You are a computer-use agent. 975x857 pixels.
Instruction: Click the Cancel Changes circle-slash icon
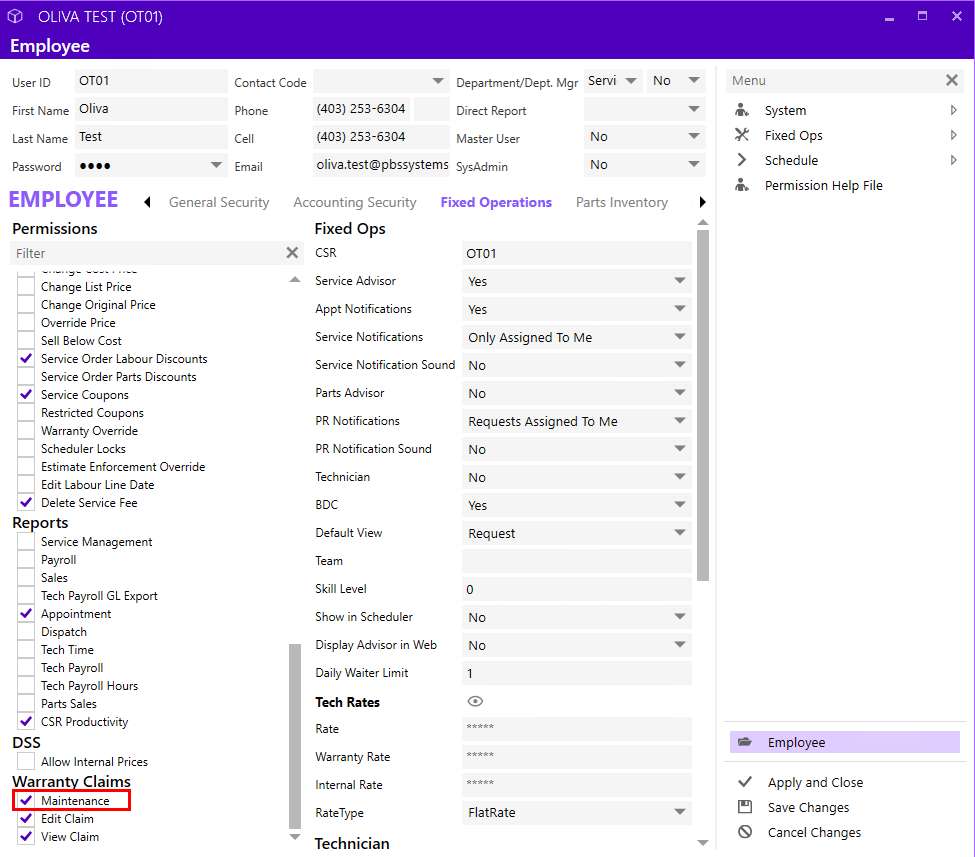tap(745, 832)
